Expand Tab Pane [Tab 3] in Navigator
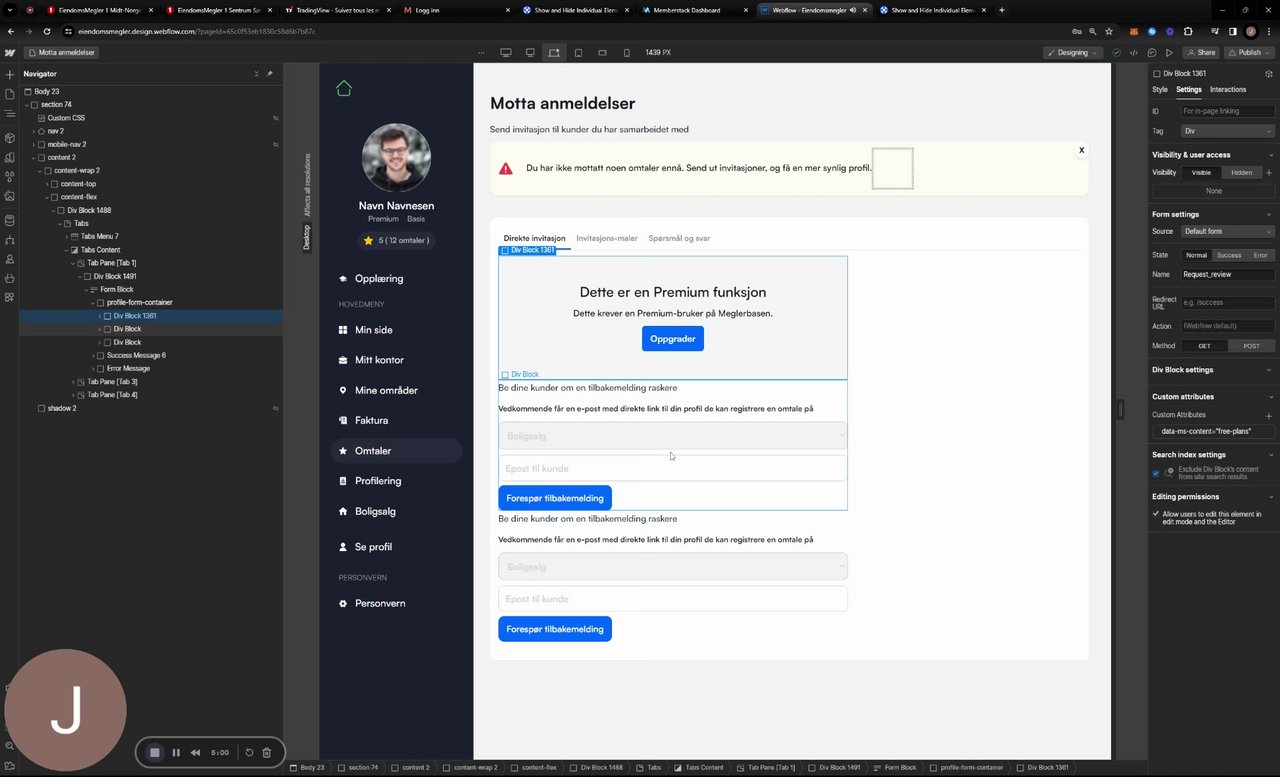The image size is (1280, 777). click(73, 382)
